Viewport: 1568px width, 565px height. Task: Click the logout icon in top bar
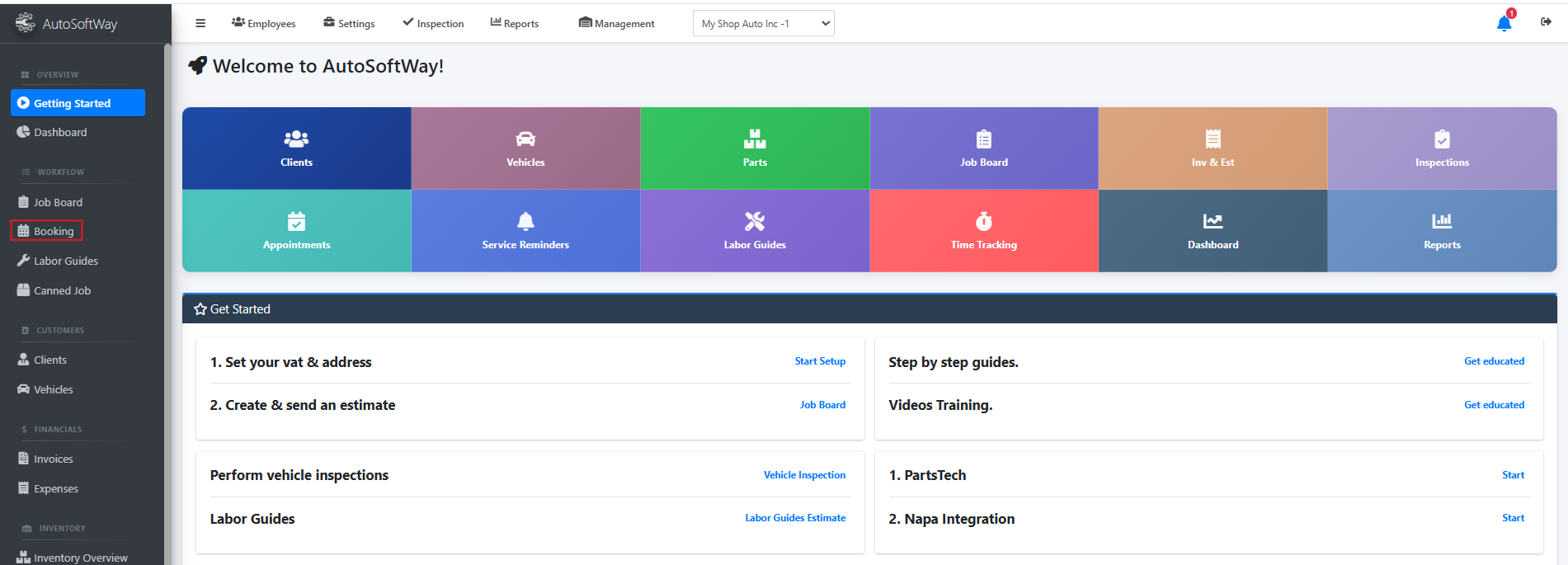click(1546, 22)
